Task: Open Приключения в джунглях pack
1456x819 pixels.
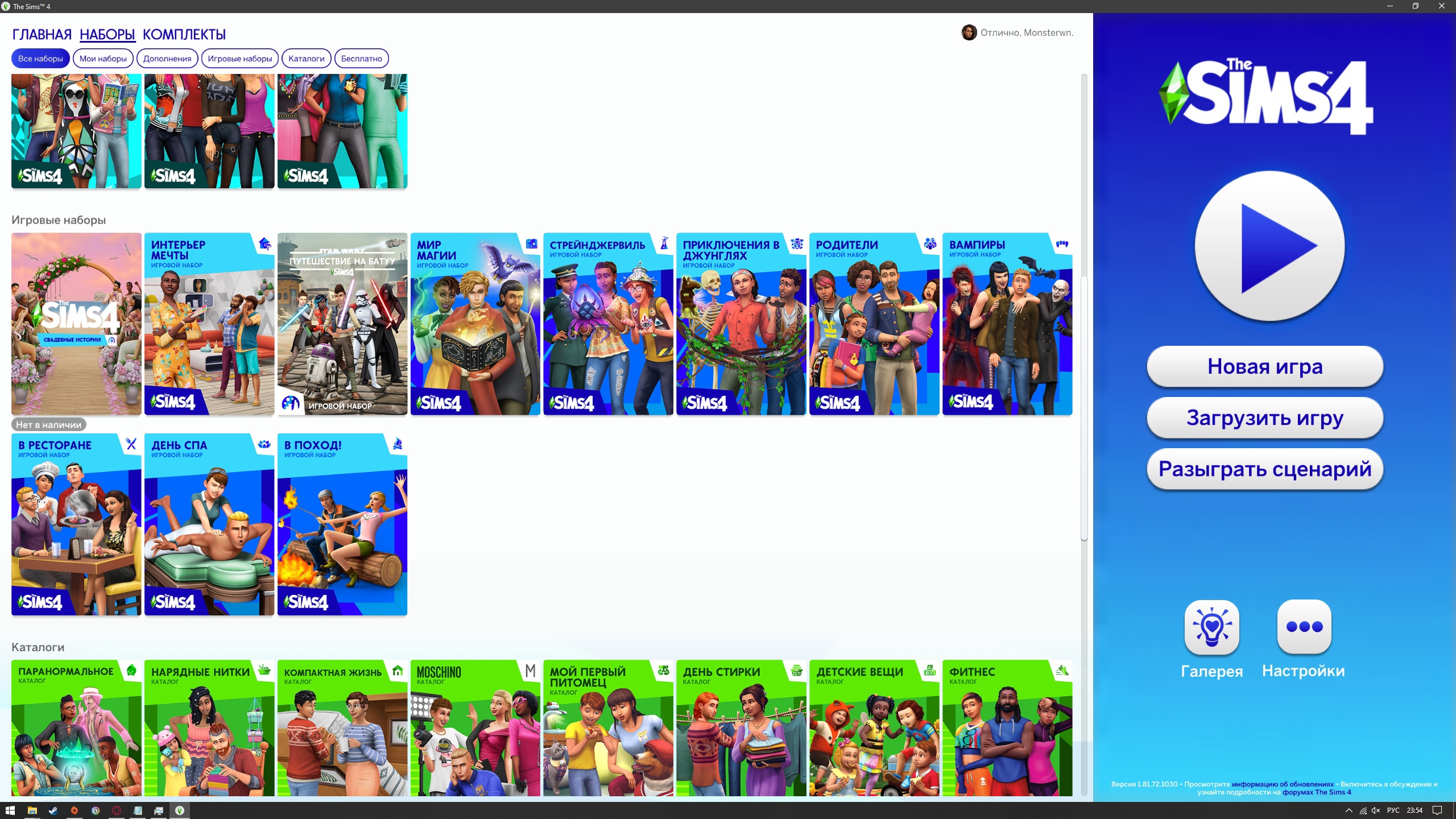Action: [742, 324]
